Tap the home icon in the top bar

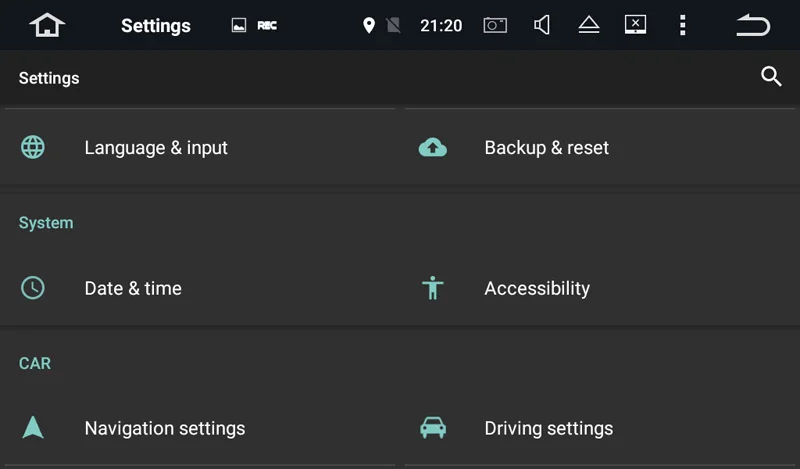(47, 25)
